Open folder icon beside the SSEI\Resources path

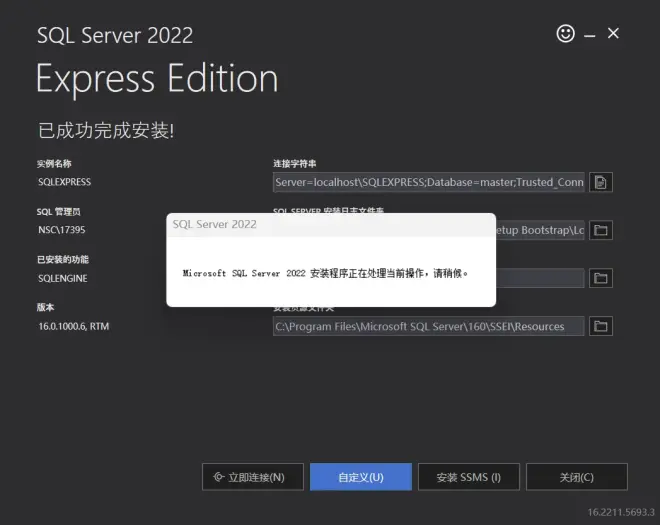[601, 326]
